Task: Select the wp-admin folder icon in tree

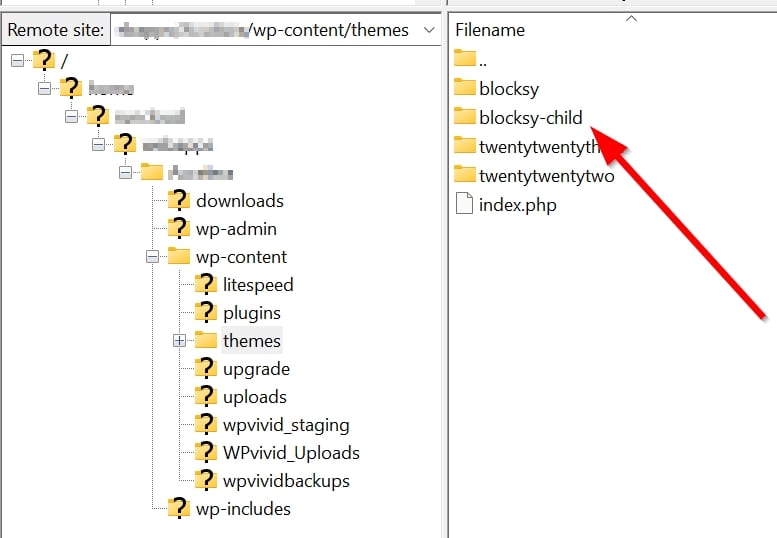Action: pyautogui.click(x=179, y=229)
